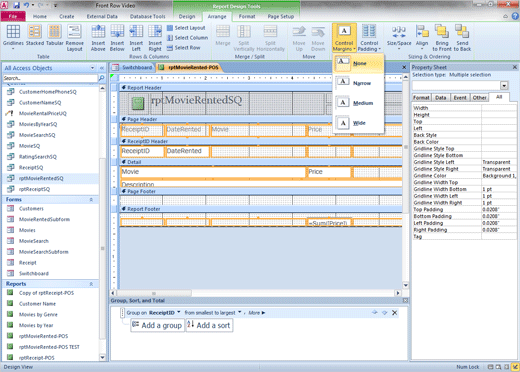Open Size/Space dropdown
Screen dimensions: 520x372
(399, 38)
